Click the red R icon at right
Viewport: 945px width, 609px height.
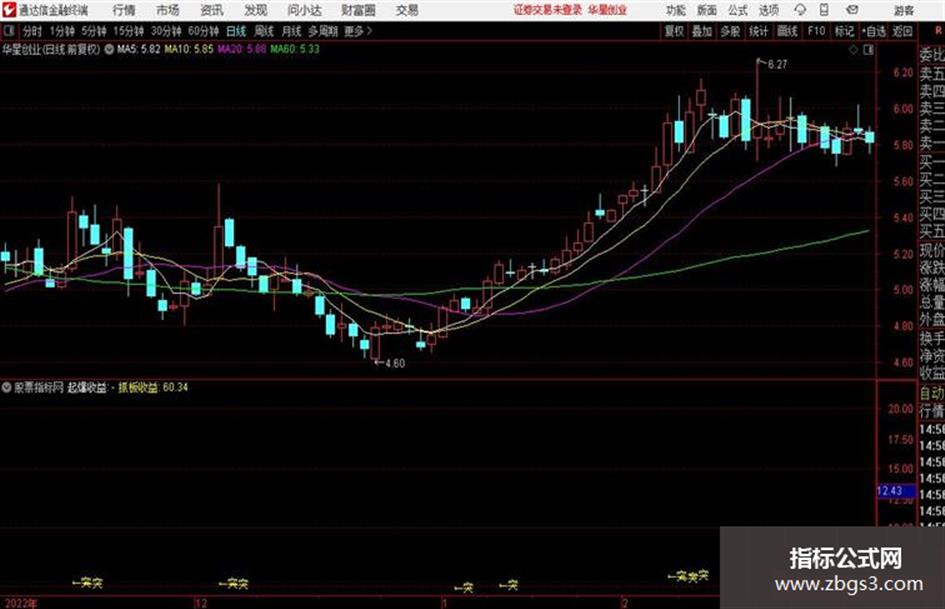(938, 31)
